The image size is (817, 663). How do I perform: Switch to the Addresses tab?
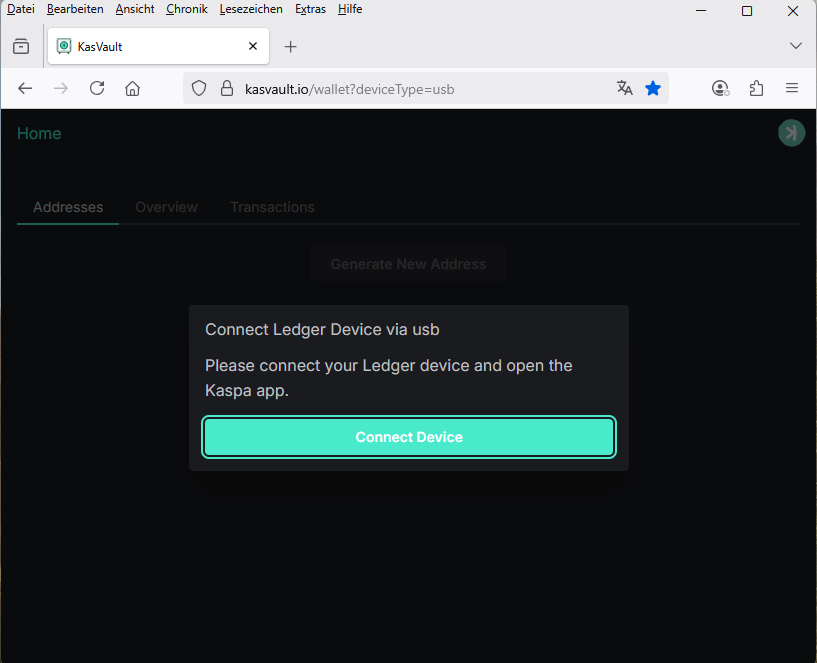pos(68,207)
